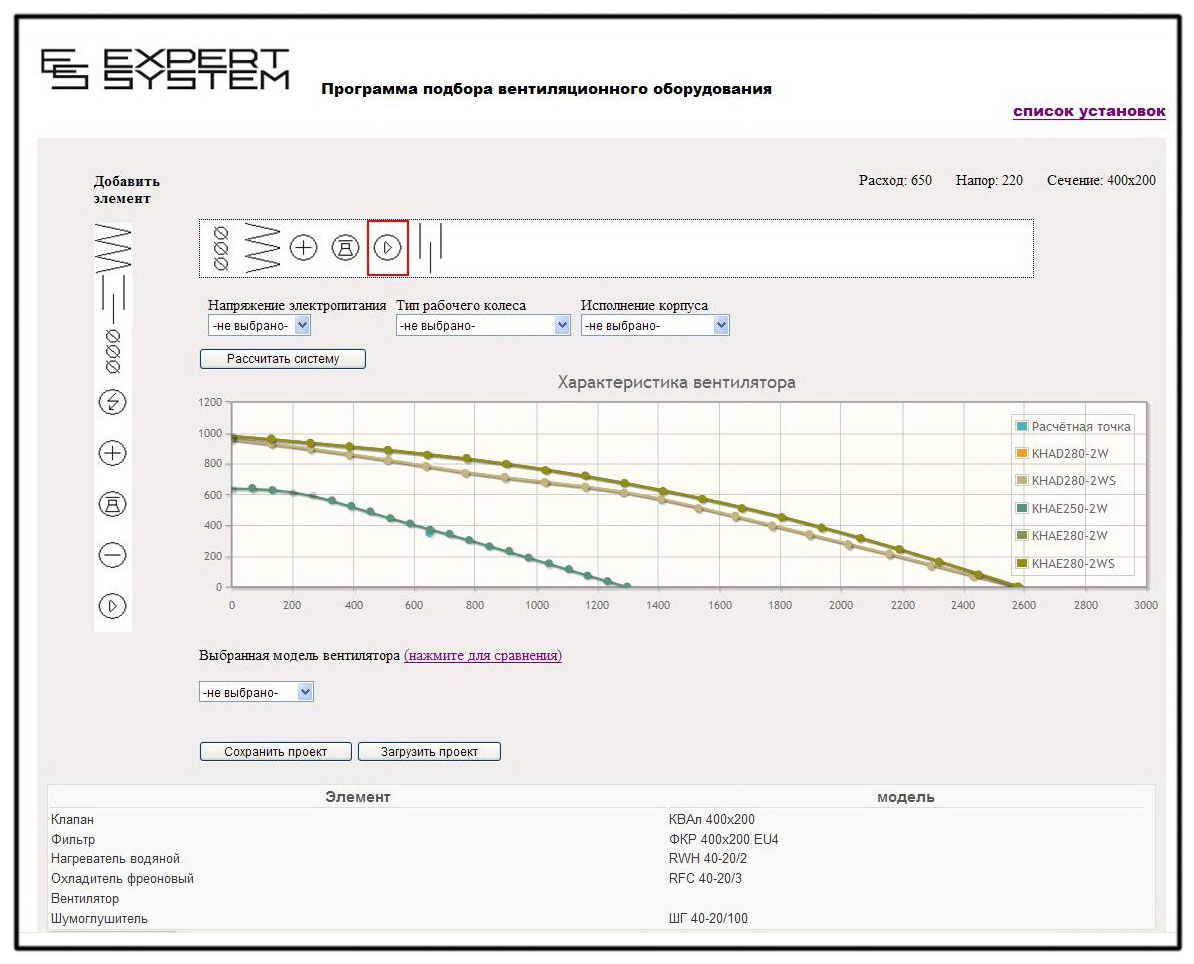Open the fan model selection dropdown
This screenshot has width=1194, height=964.
[256, 690]
